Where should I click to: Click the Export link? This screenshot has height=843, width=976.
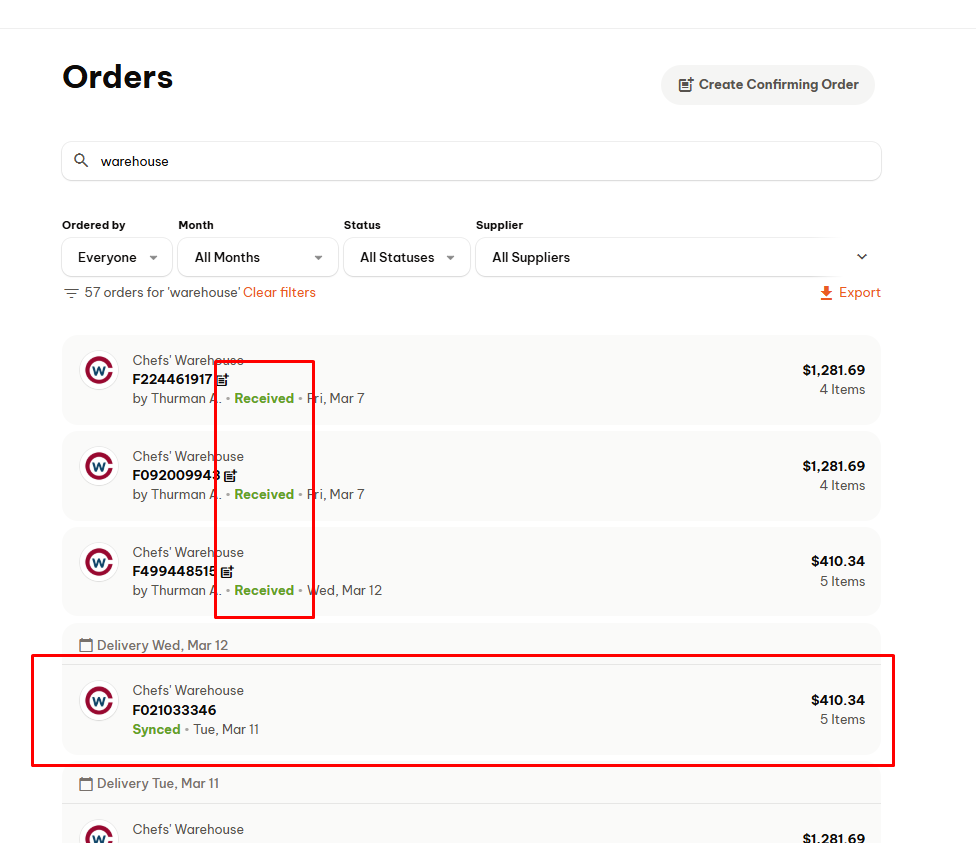850,293
